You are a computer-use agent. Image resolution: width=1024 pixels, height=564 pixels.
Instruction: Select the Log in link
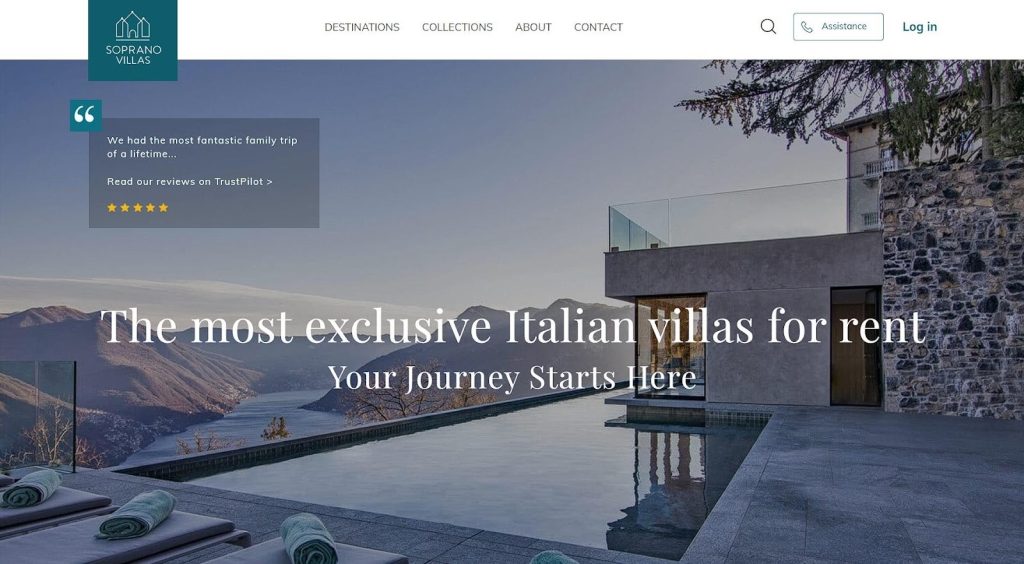click(920, 27)
